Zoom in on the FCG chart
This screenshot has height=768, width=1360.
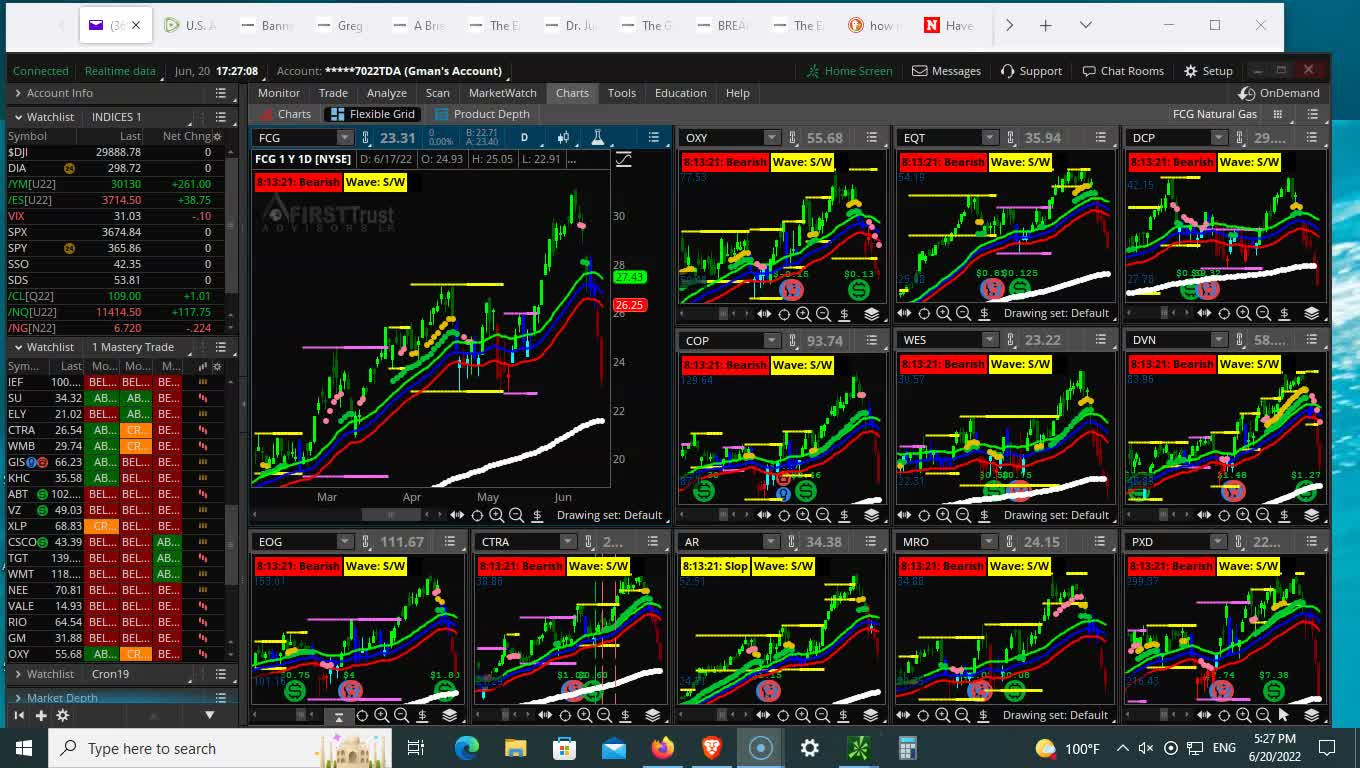[x=497, y=515]
